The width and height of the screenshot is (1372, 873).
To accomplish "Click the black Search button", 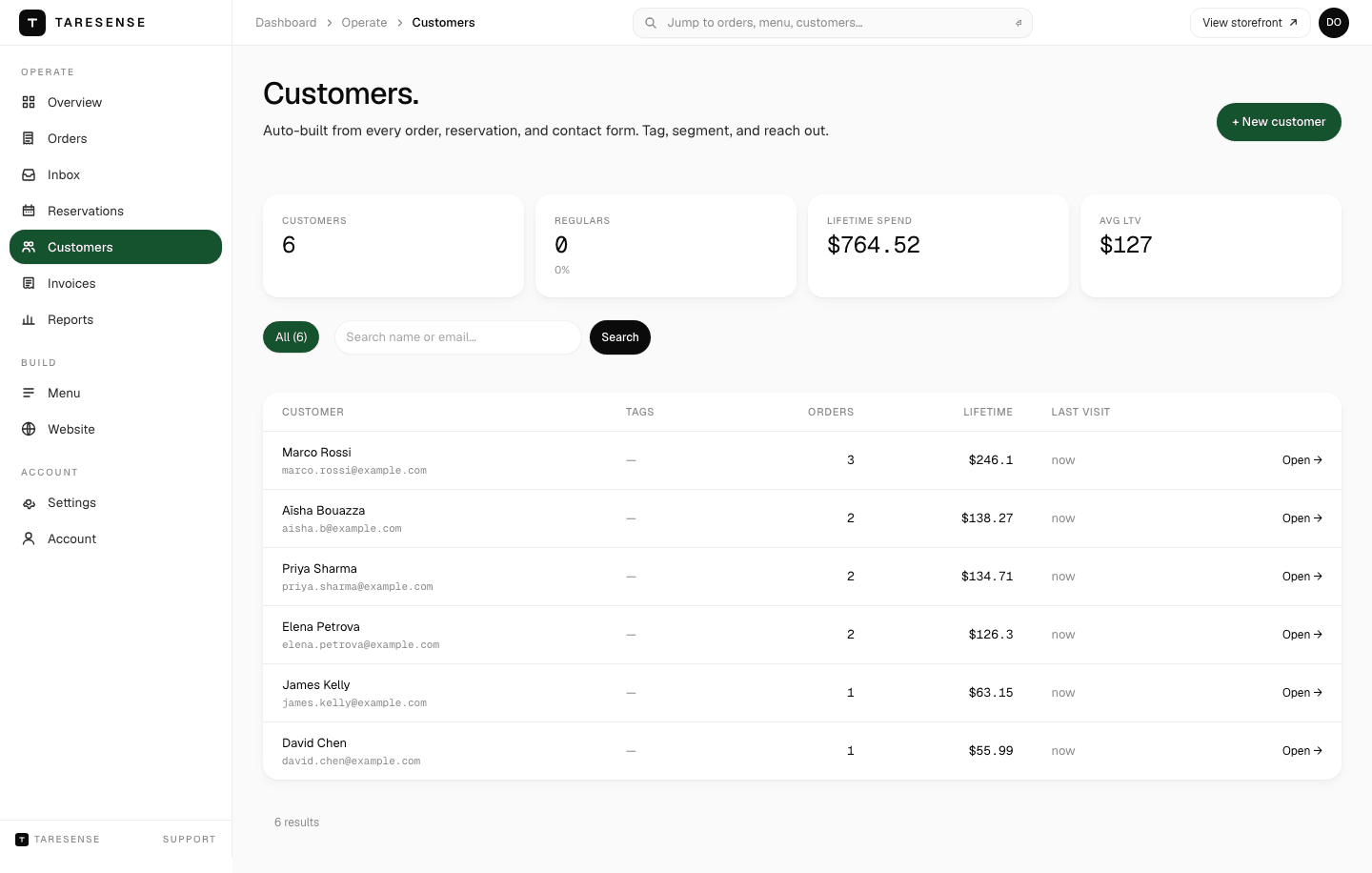I will (620, 337).
